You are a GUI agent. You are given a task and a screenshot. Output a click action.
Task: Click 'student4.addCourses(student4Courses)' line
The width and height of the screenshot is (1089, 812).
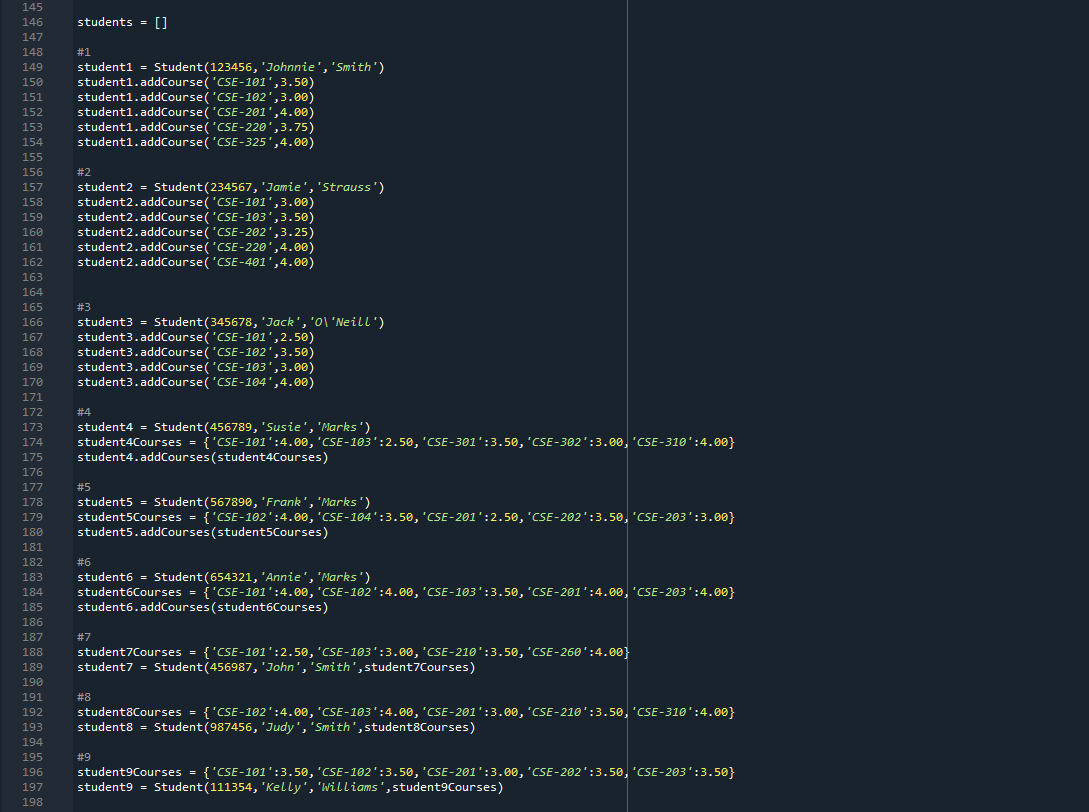click(203, 458)
